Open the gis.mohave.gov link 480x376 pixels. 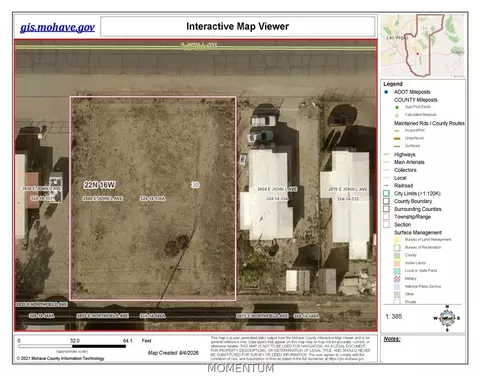tap(57, 27)
